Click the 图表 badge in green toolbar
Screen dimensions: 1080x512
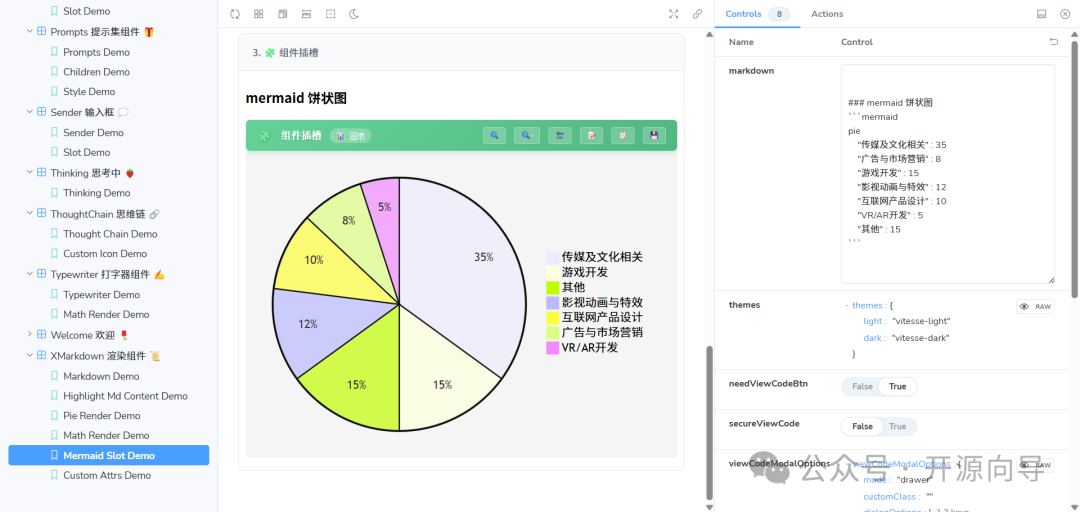coord(351,136)
